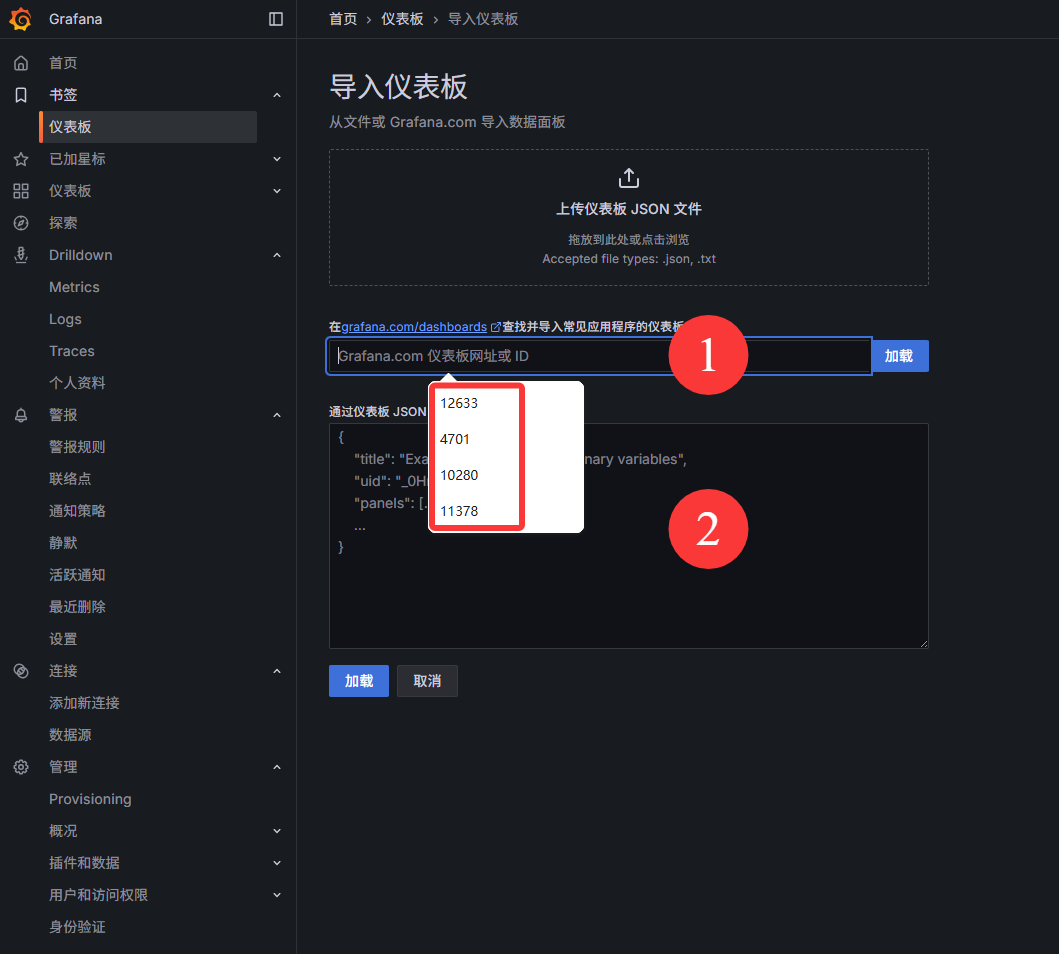
Task: Click the 取消 button
Action: pyautogui.click(x=427, y=681)
